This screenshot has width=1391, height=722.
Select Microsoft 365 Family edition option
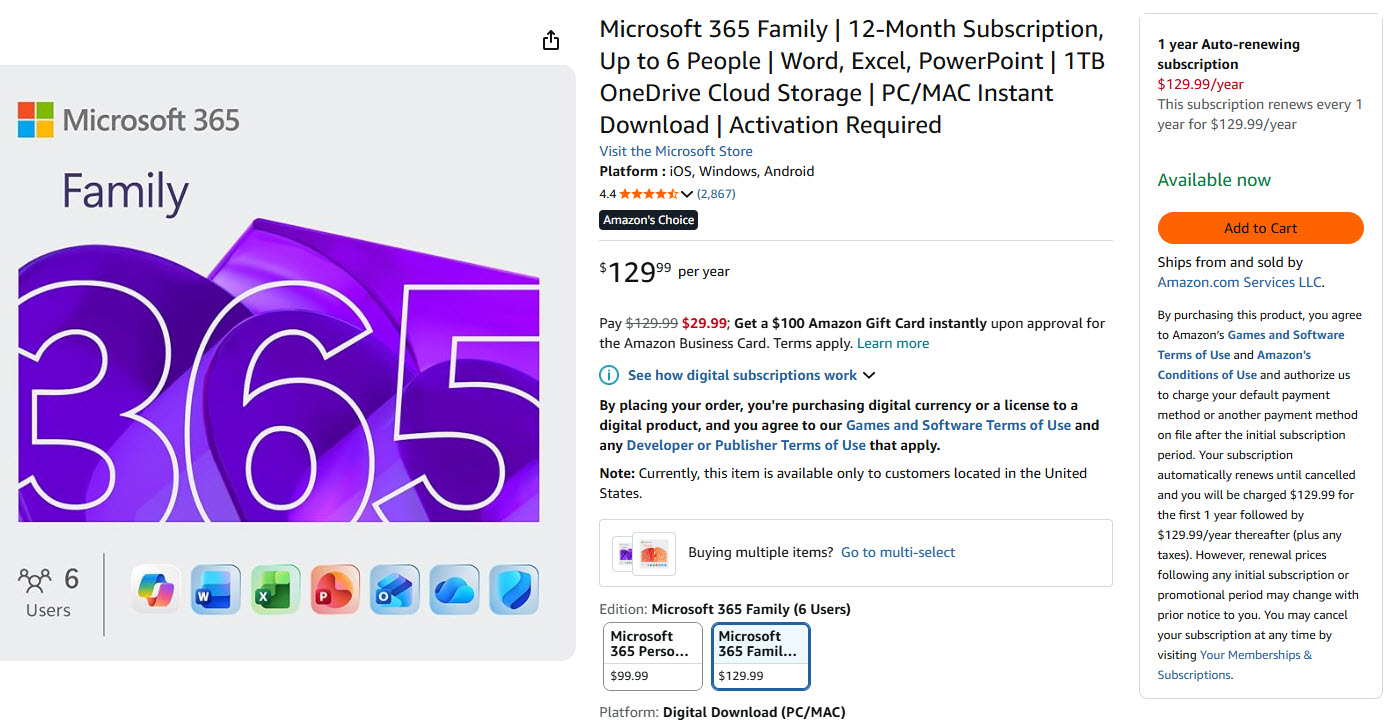(x=761, y=656)
